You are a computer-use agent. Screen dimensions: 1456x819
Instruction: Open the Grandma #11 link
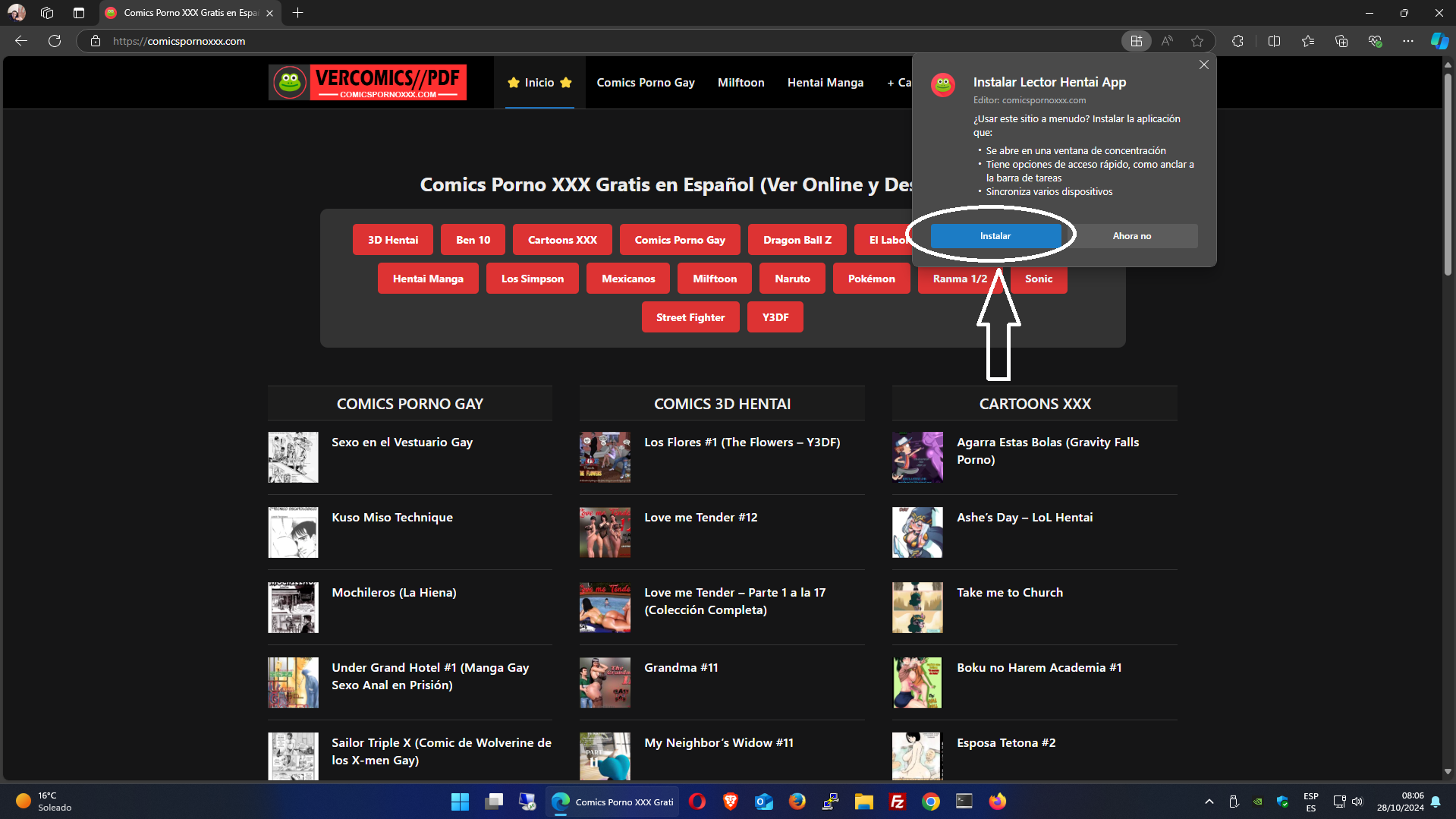click(681, 667)
